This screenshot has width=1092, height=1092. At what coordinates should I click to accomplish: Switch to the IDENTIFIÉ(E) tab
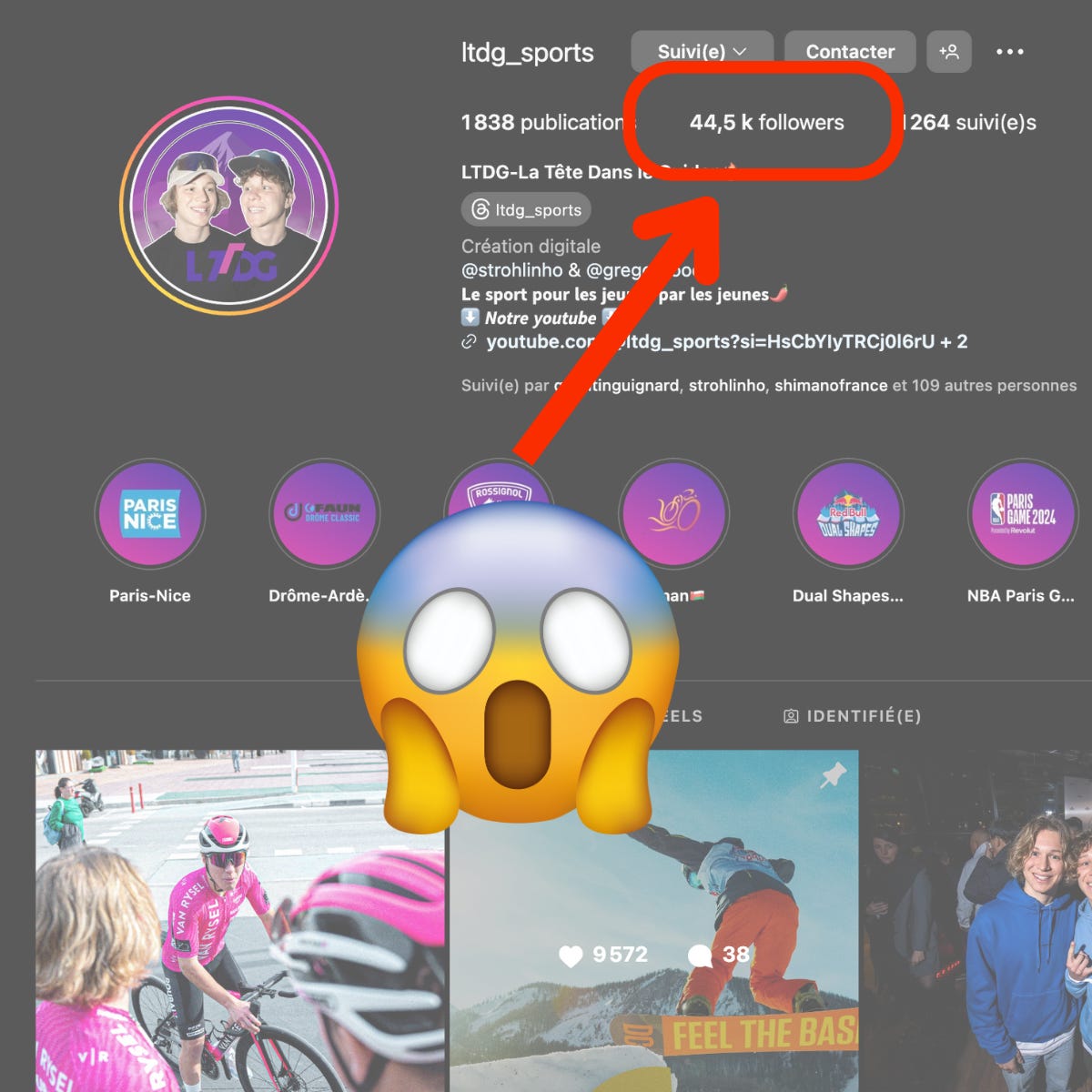[853, 716]
